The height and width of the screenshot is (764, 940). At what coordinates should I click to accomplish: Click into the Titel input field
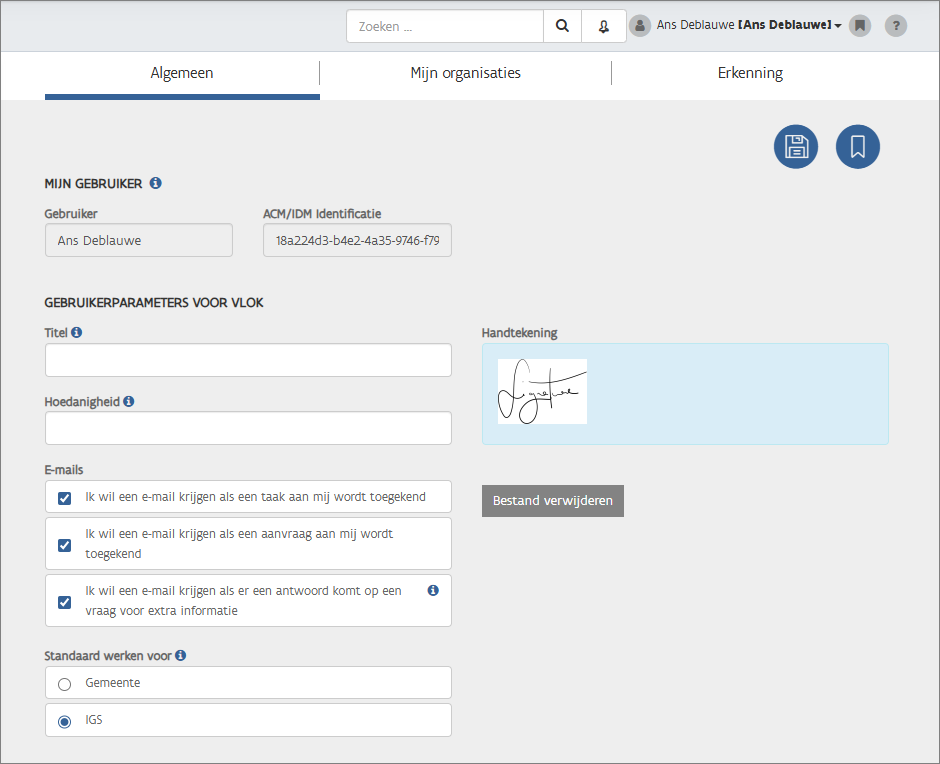[248, 361]
